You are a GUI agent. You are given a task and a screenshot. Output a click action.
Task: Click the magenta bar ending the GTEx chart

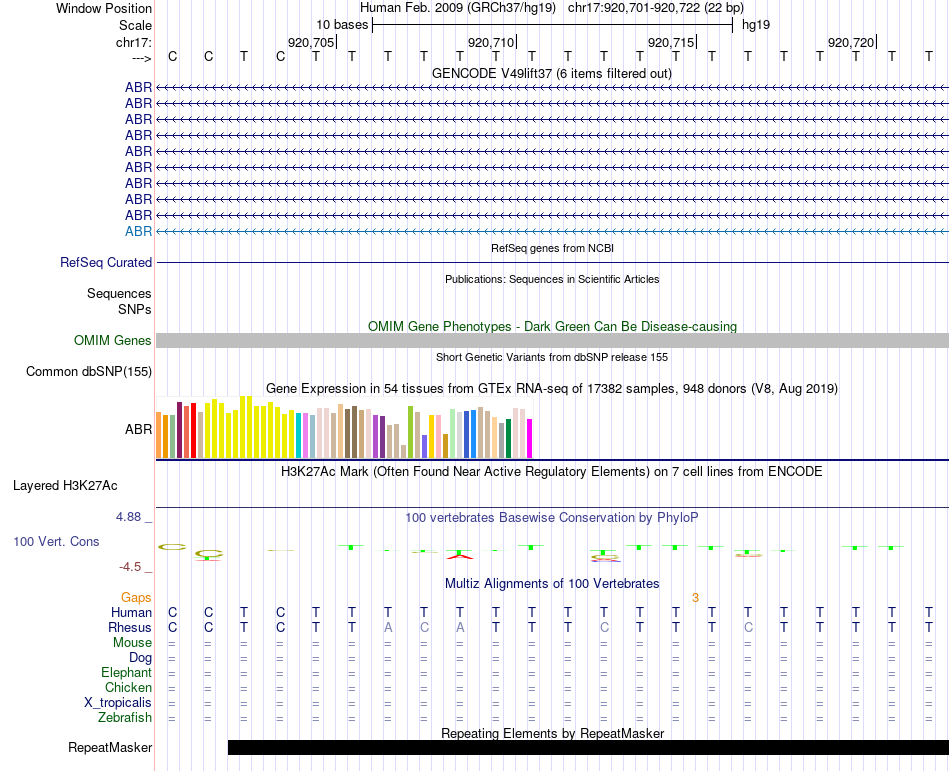(530, 438)
